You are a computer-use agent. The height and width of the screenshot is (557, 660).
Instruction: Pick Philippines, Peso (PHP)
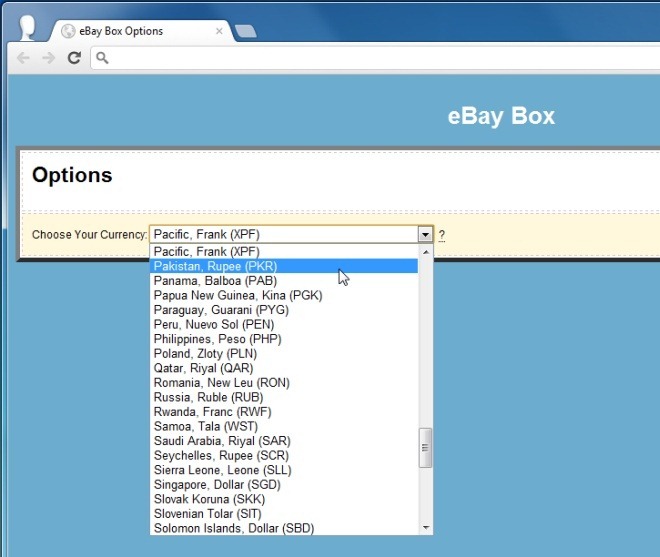pyautogui.click(x=284, y=339)
